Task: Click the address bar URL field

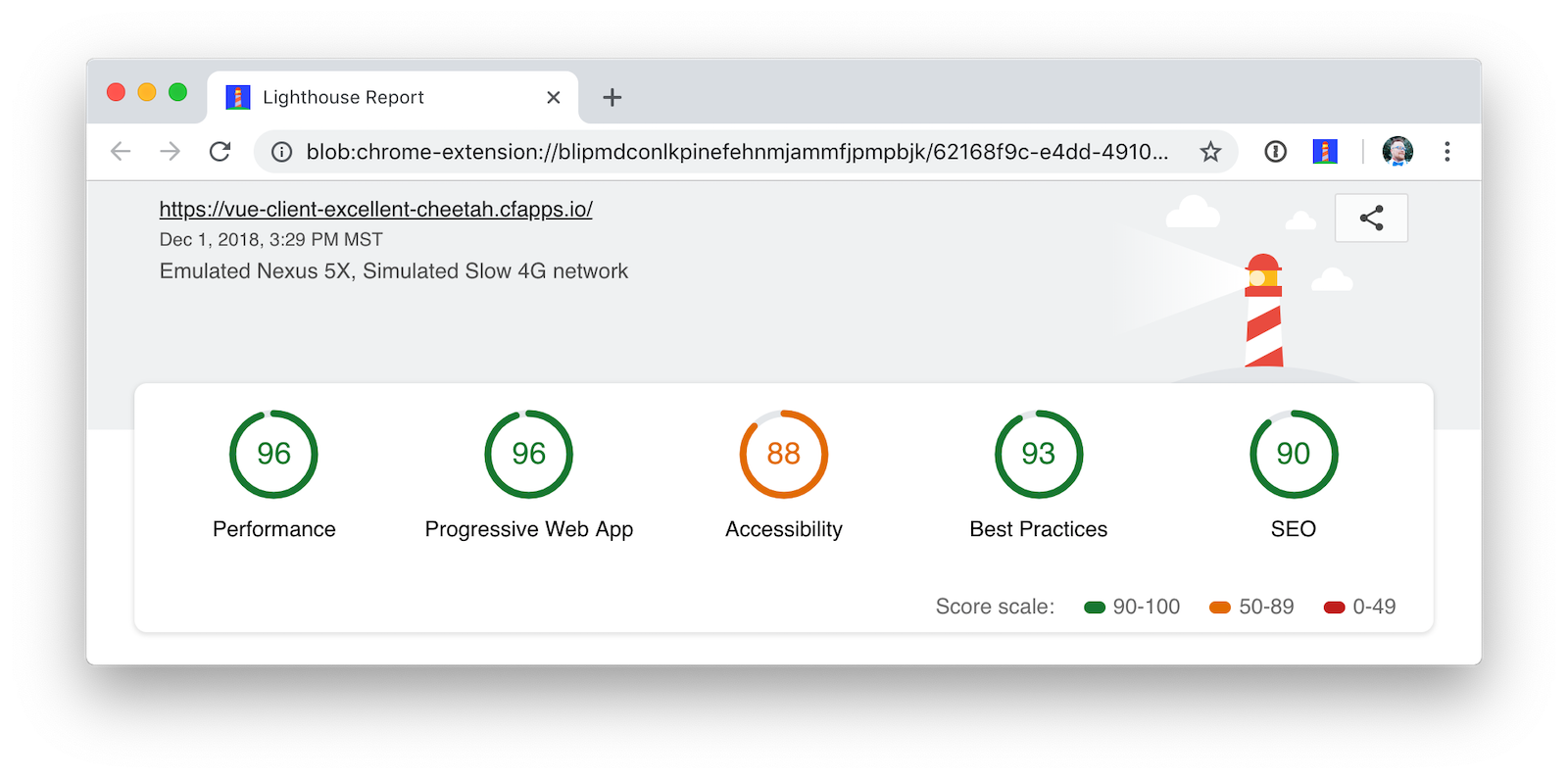Action: [x=735, y=152]
